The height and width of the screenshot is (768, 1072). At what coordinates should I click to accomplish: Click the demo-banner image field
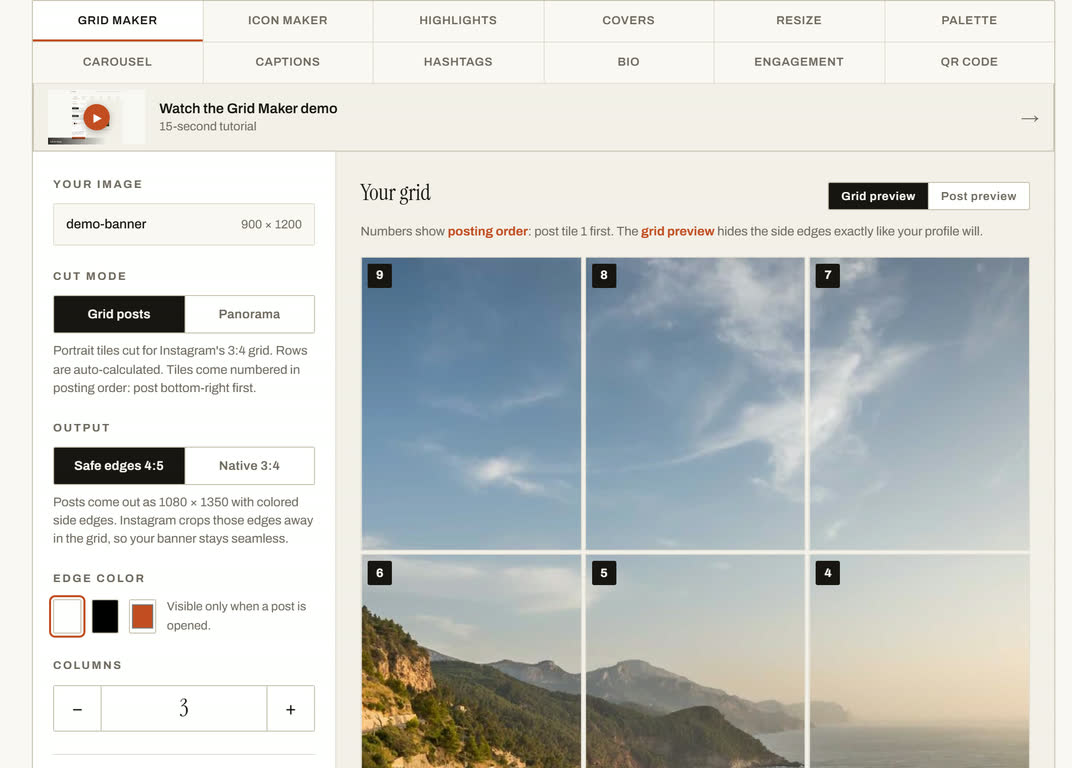click(184, 224)
